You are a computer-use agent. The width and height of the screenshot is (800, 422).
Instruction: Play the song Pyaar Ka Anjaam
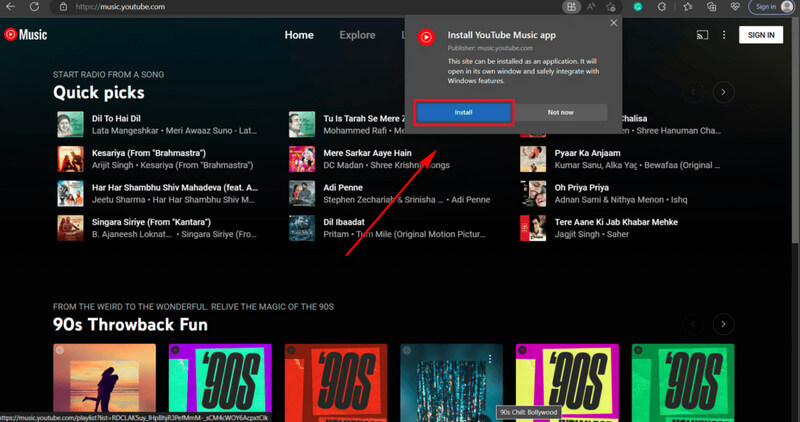pos(587,153)
